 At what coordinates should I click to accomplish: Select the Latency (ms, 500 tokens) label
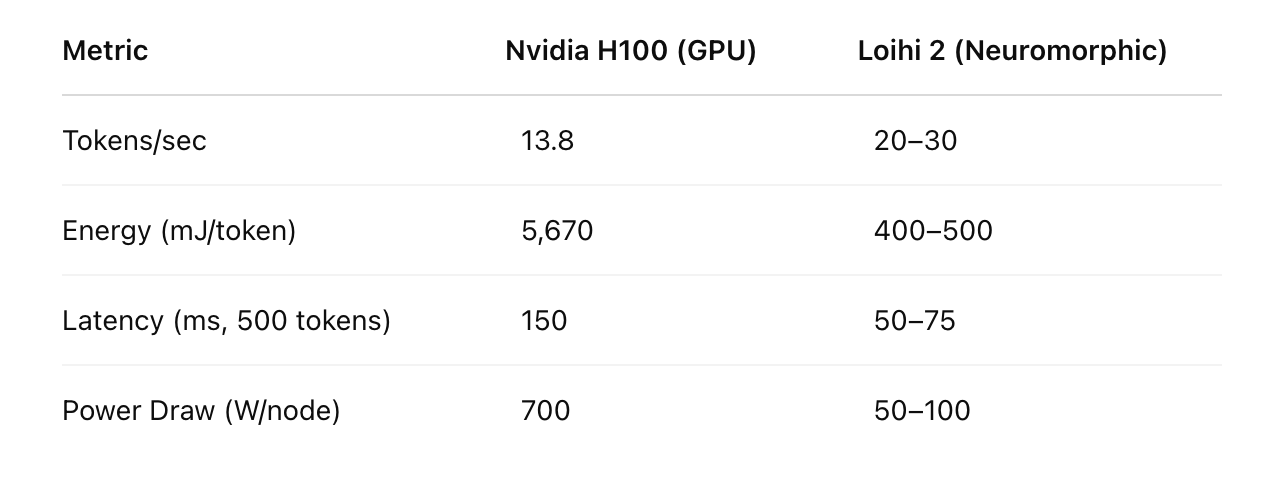[226, 321]
